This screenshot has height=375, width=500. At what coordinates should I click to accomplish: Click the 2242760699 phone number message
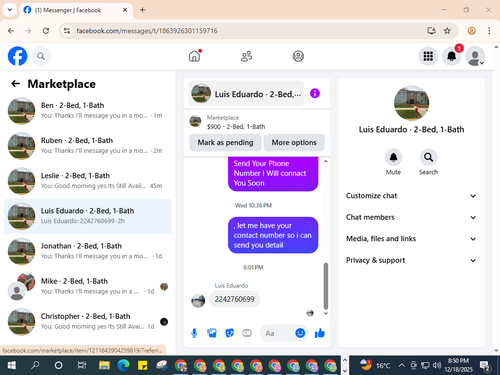234,299
